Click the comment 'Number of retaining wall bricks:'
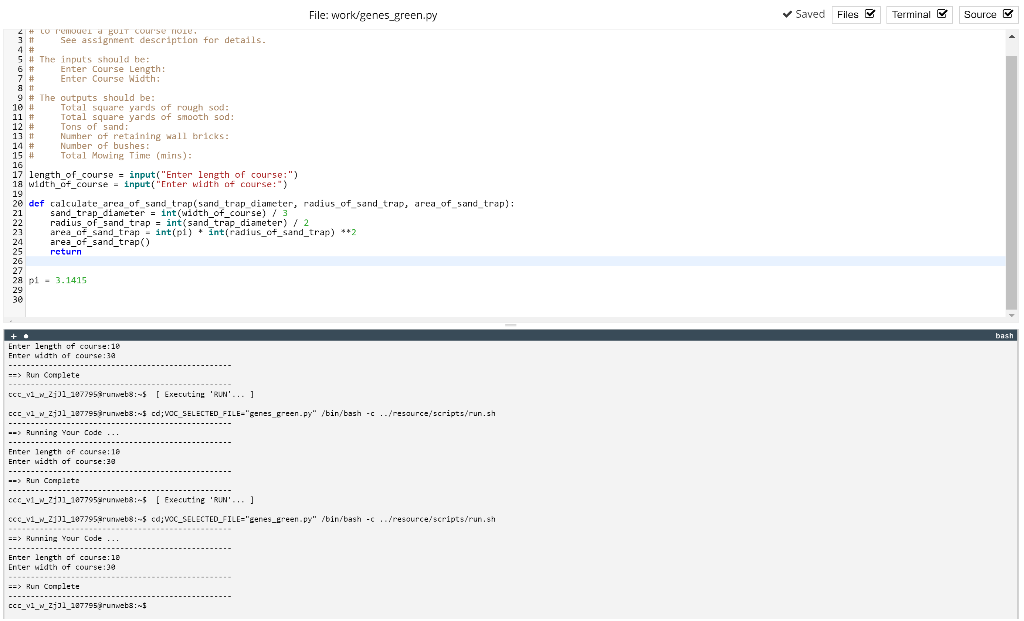 145,136
